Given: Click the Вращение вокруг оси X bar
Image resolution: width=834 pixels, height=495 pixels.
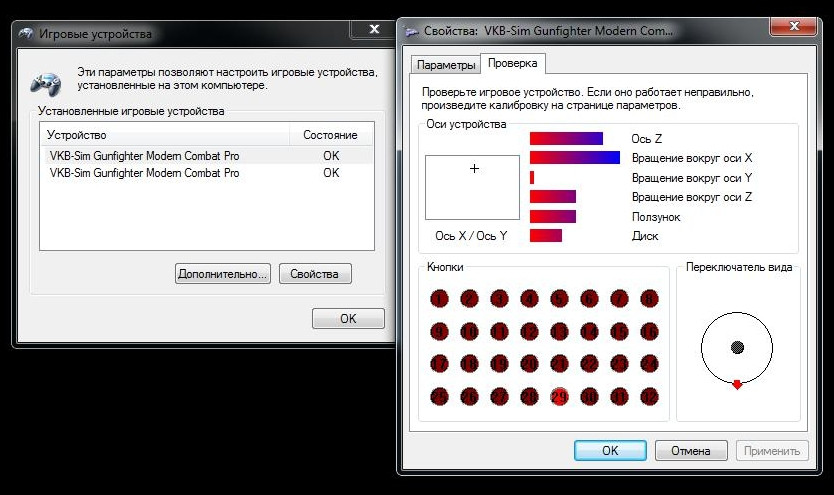Looking at the screenshot, I should point(574,157).
